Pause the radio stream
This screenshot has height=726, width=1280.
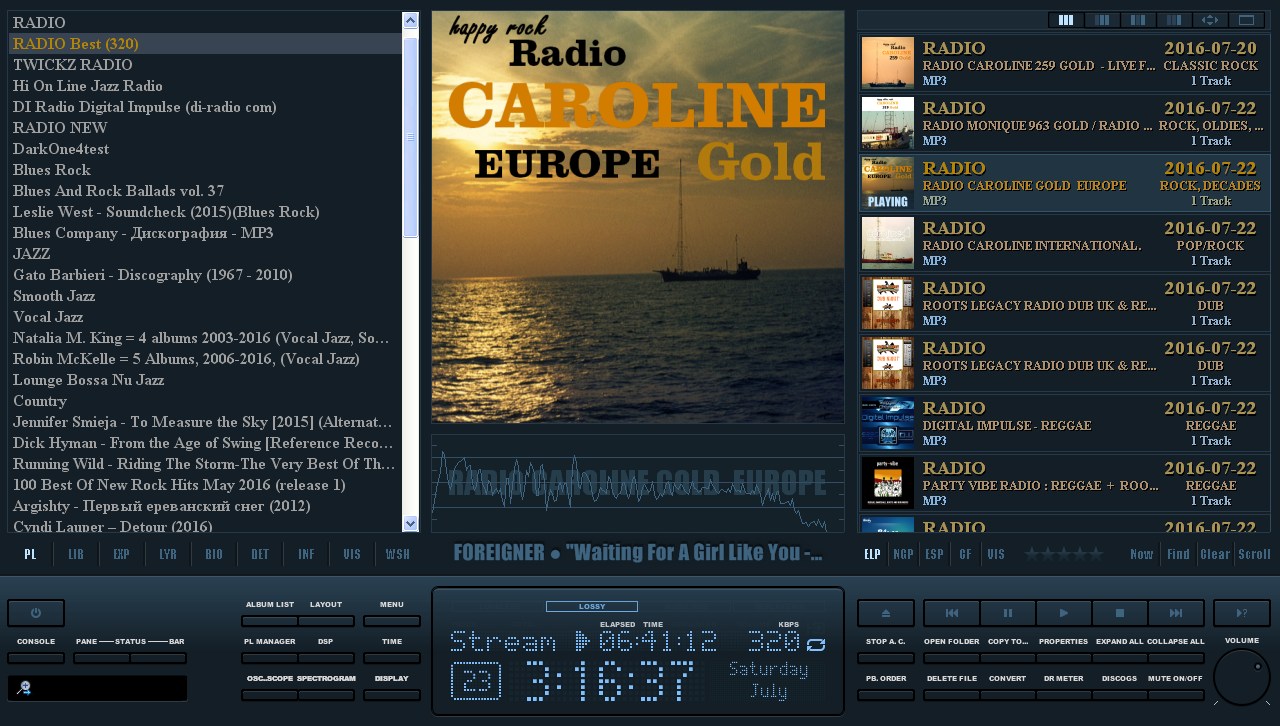click(x=1007, y=613)
